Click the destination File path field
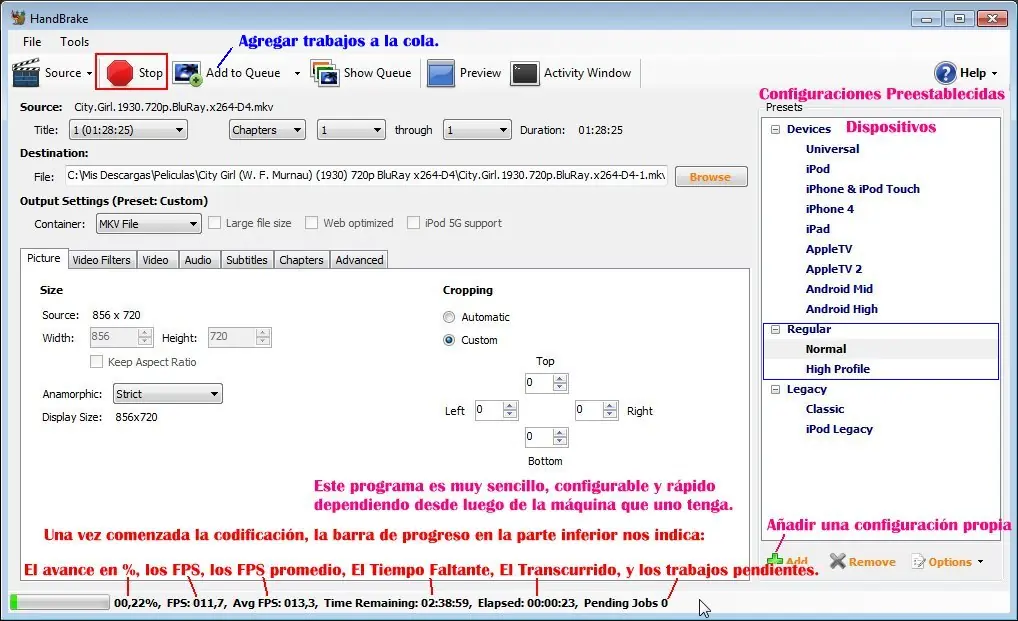1018x621 pixels. click(x=366, y=175)
